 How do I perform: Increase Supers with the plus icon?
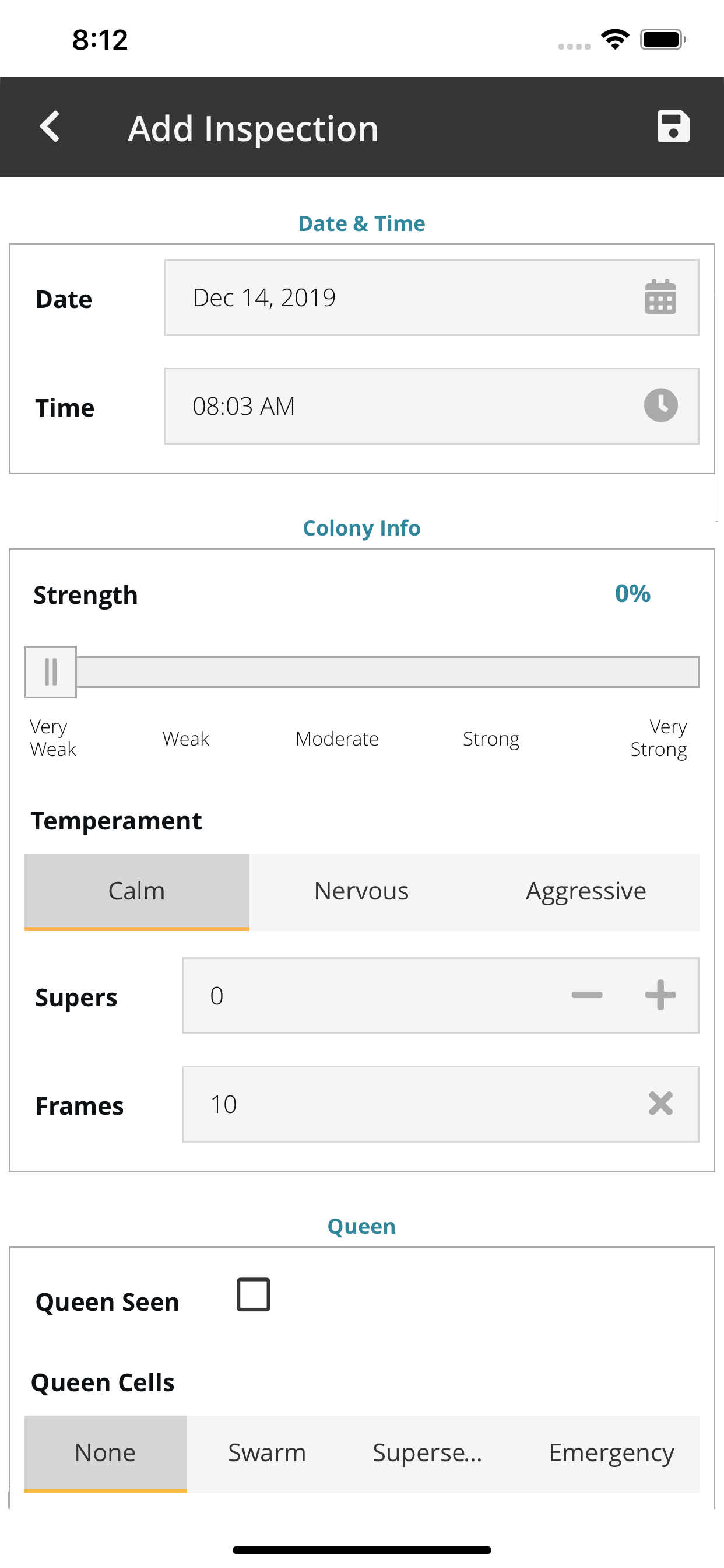660,995
